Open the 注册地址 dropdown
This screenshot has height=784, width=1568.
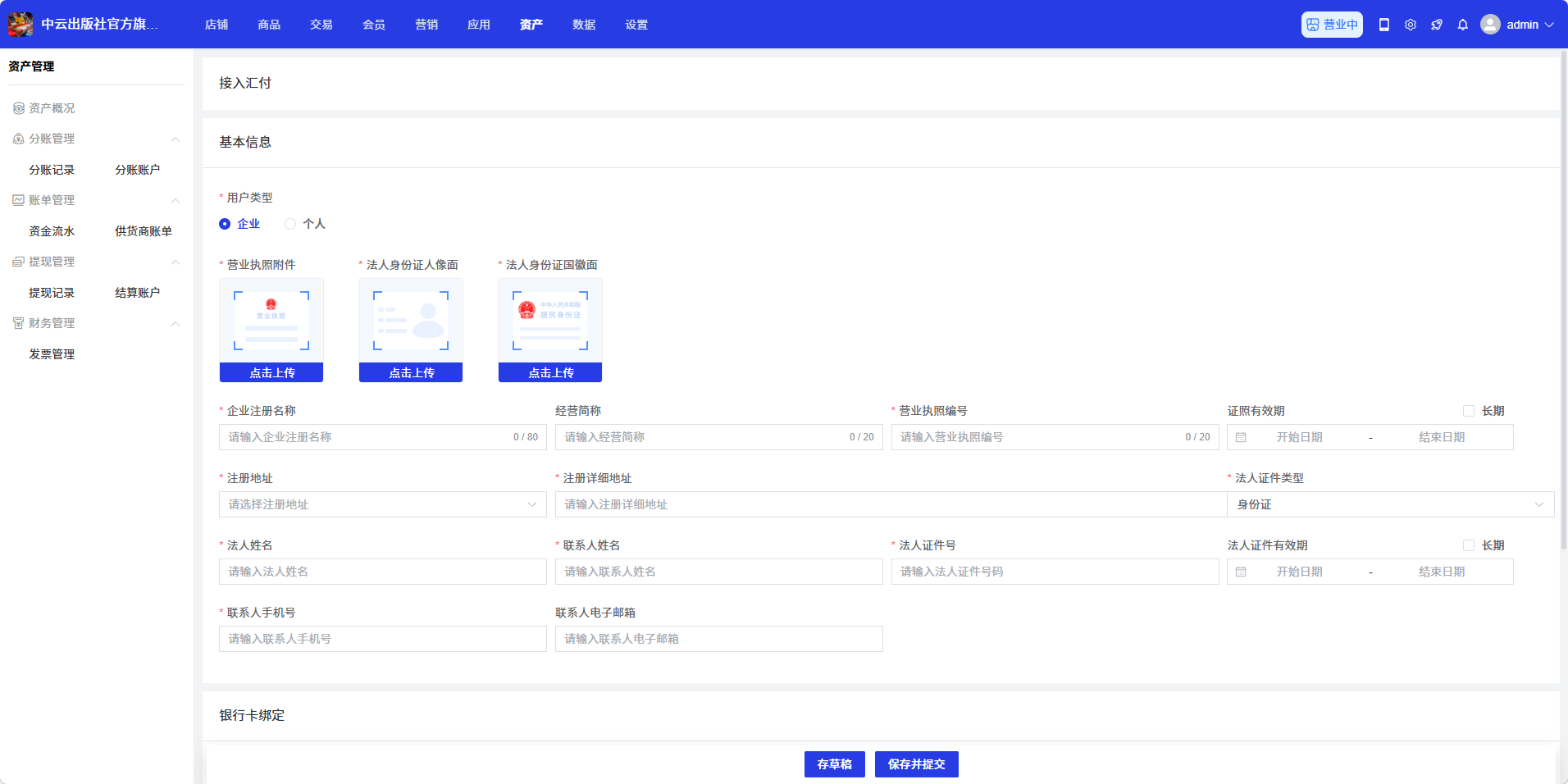click(382, 505)
